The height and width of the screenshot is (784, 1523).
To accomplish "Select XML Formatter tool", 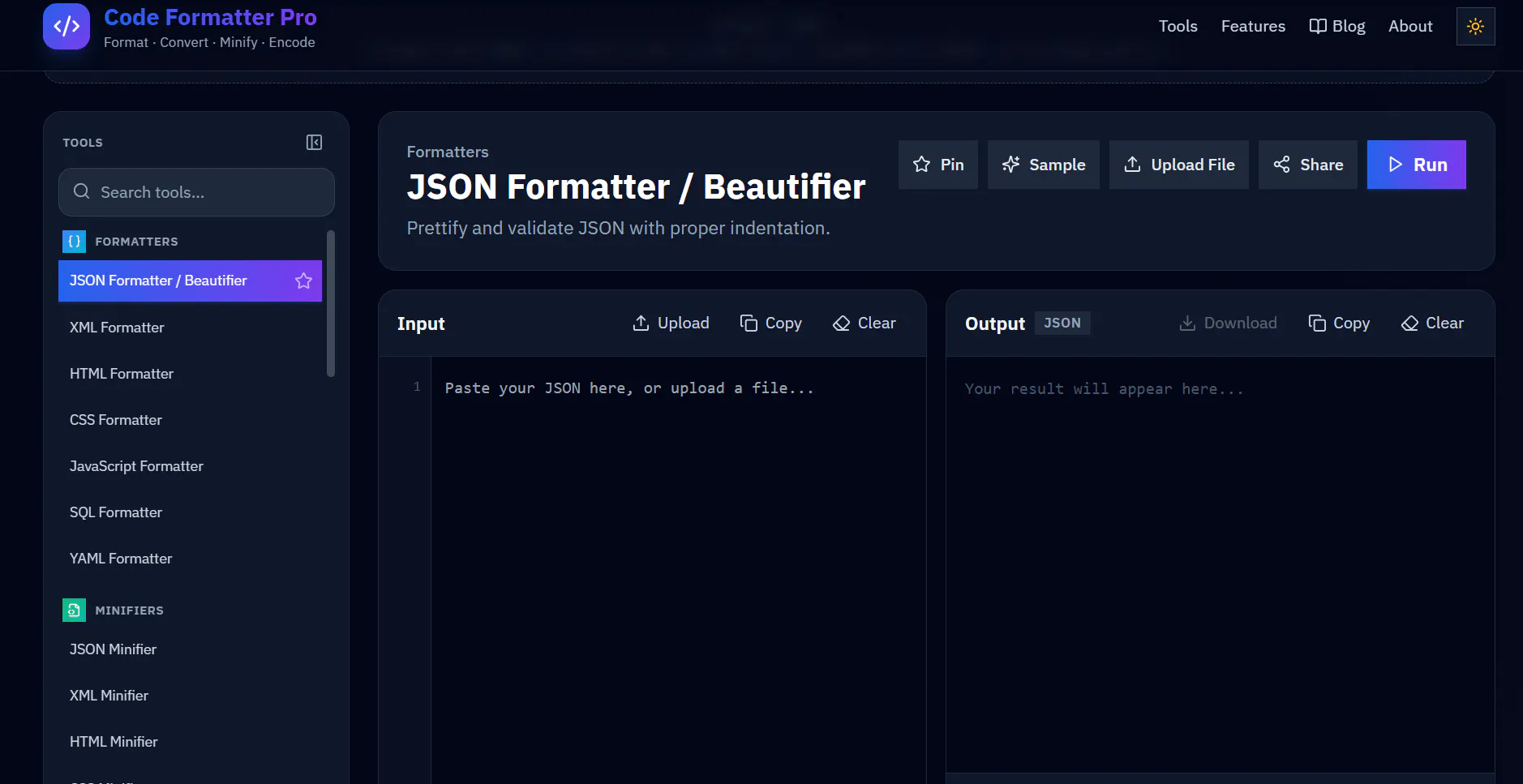I will (190, 328).
